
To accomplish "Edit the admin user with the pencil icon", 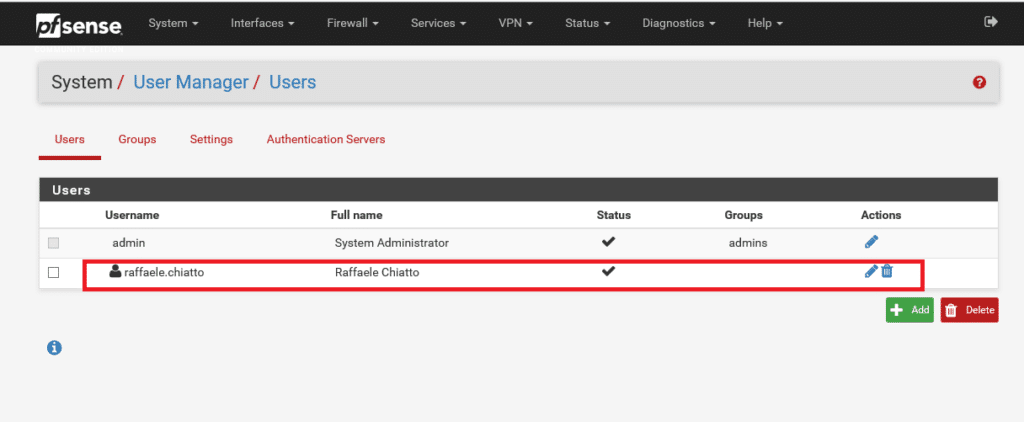I will [871, 242].
